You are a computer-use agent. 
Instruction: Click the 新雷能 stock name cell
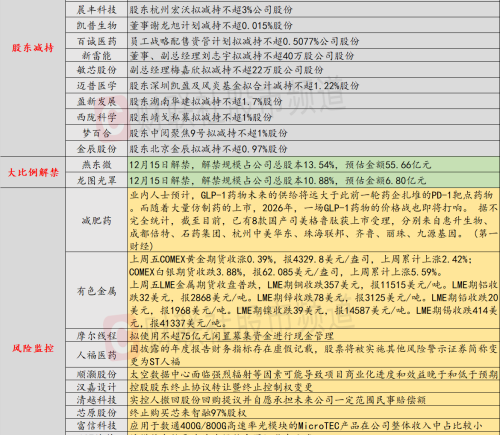pyautogui.click(x=97, y=55)
